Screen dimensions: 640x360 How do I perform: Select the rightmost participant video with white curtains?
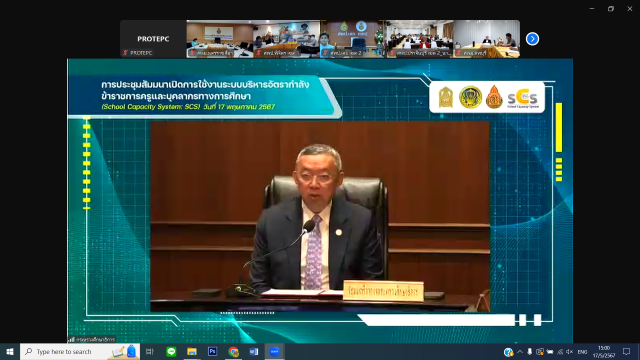[x=487, y=39]
